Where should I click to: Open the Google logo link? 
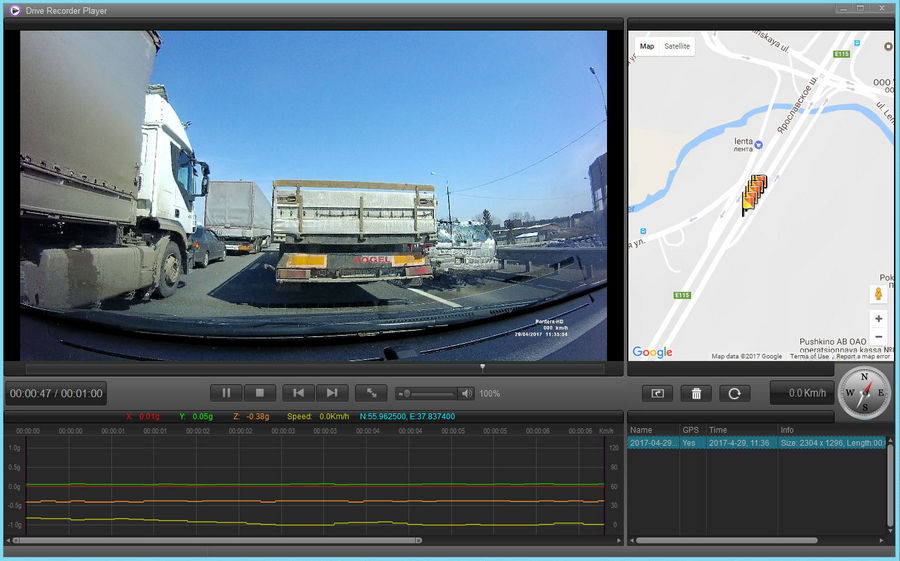652,352
